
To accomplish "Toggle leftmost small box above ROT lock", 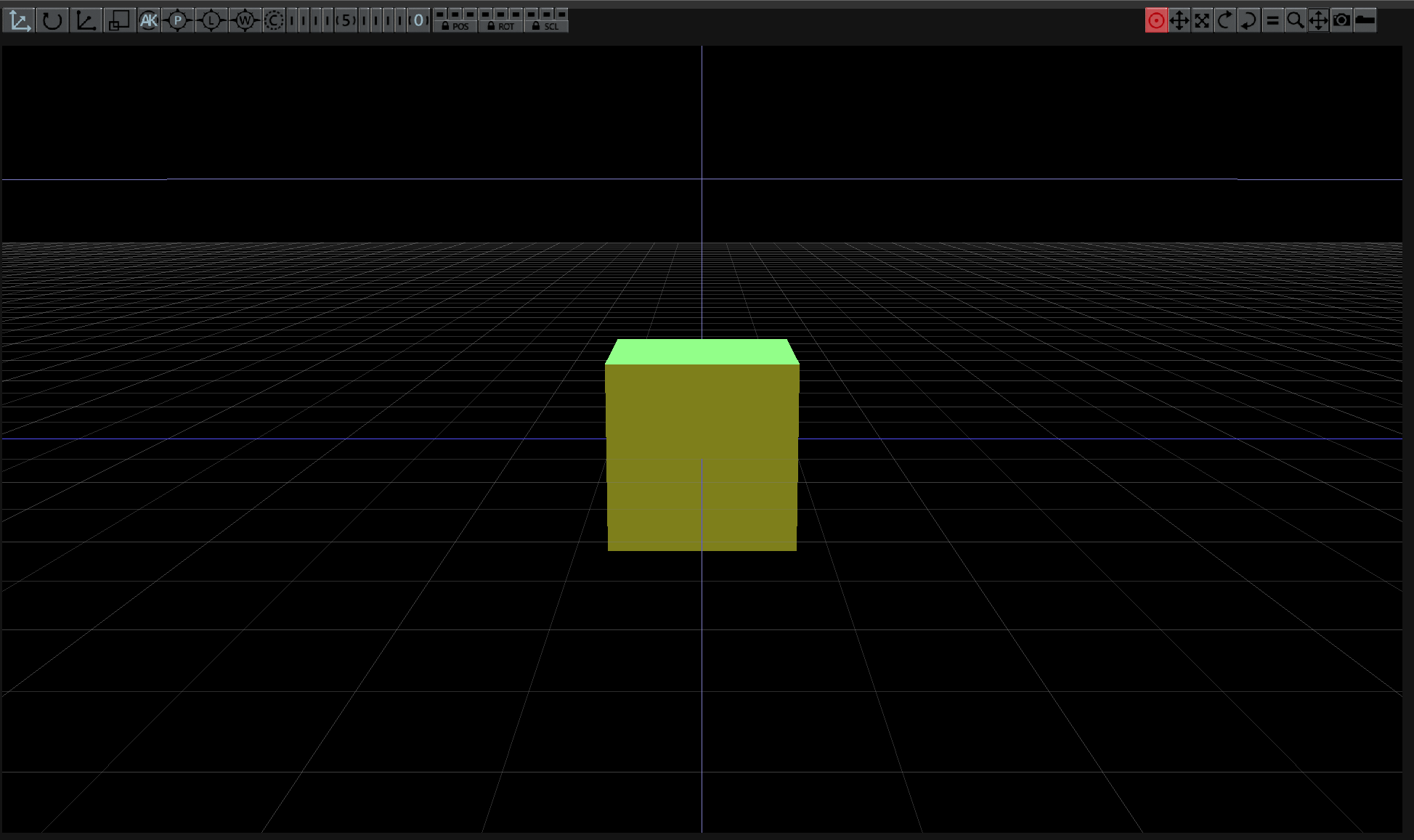I will pos(486,14).
